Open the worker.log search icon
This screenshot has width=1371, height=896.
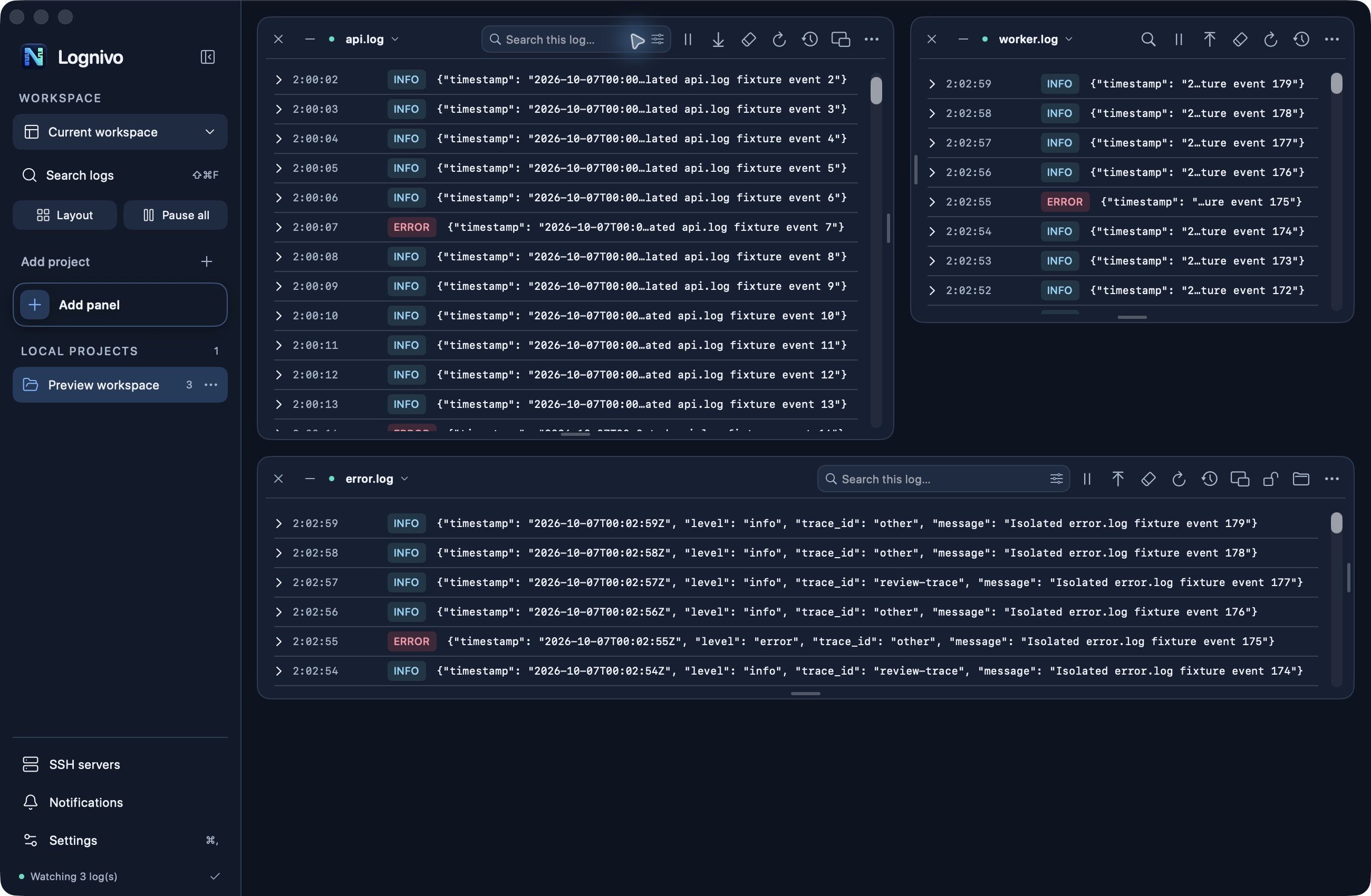[x=1148, y=39]
